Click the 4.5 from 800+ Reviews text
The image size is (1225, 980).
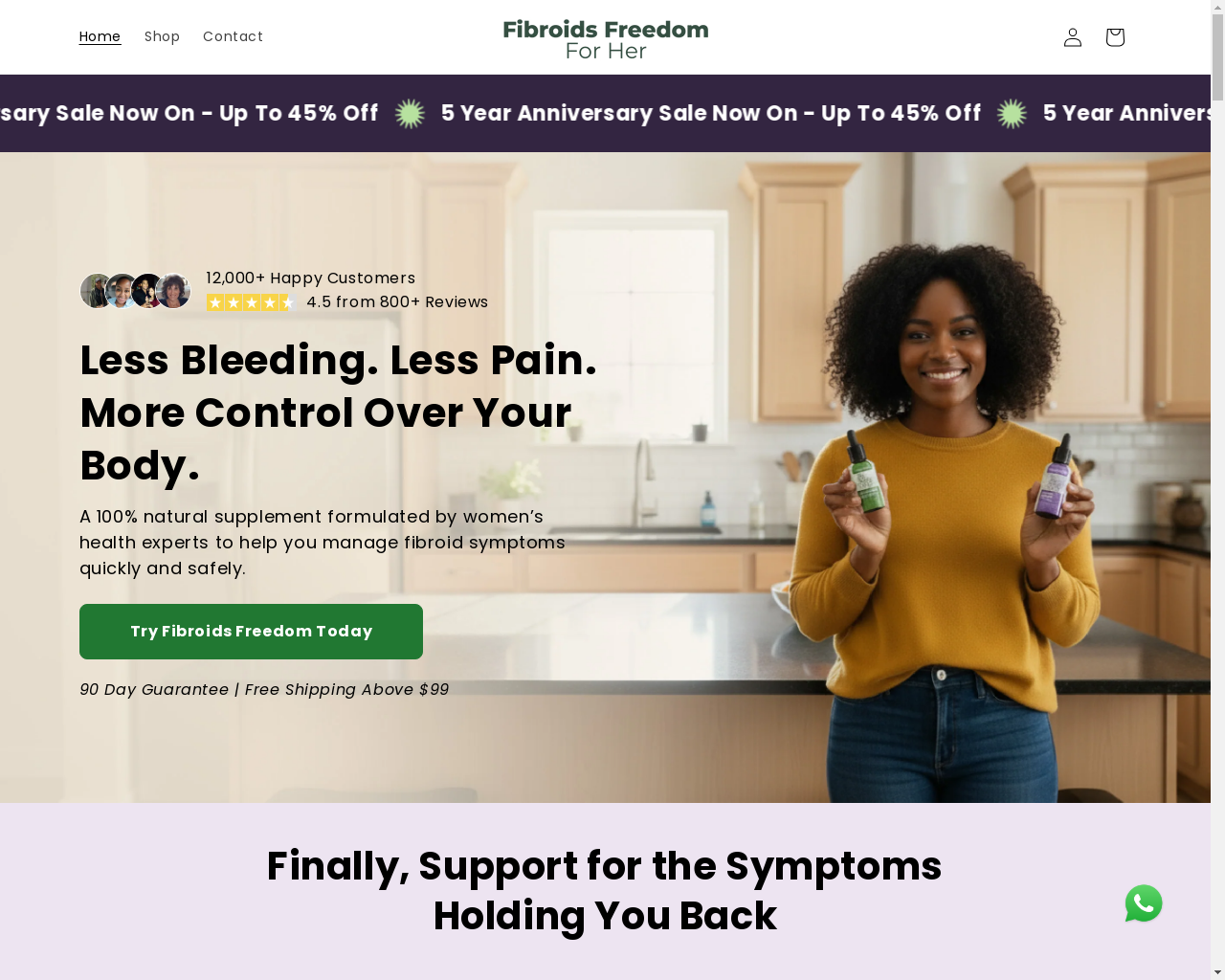click(397, 302)
